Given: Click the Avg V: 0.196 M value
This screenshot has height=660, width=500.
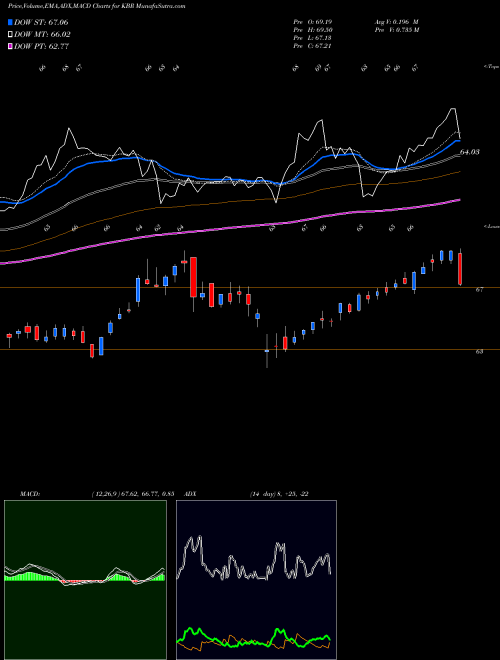Looking at the screenshot, I should [396, 22].
